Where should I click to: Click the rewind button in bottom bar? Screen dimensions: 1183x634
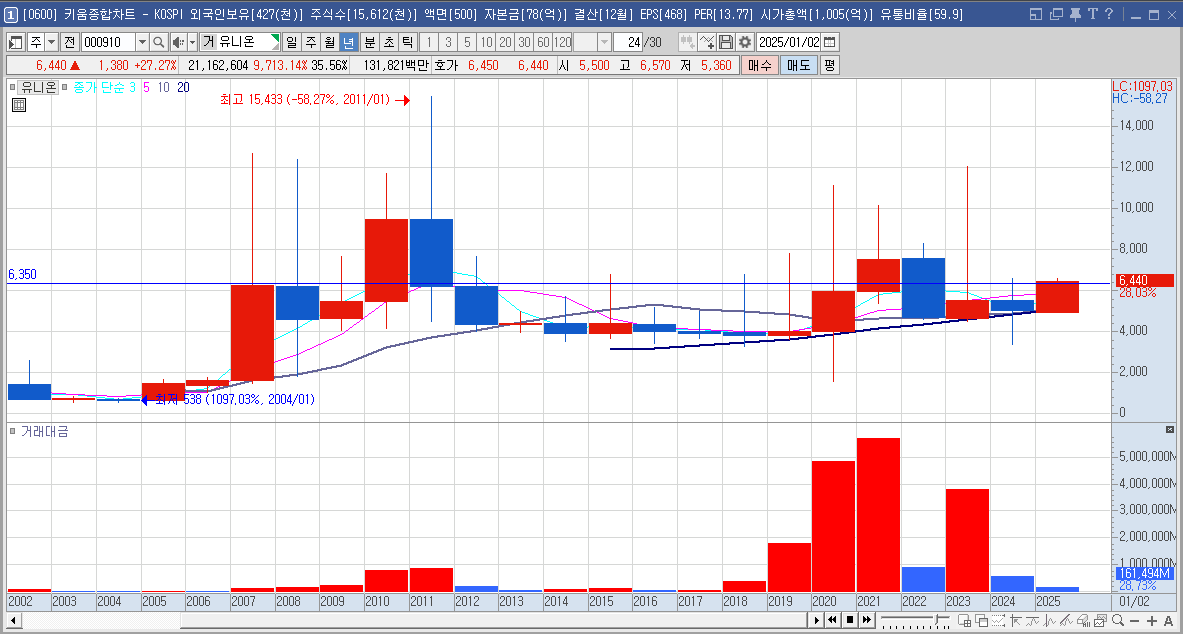[x=832, y=620]
